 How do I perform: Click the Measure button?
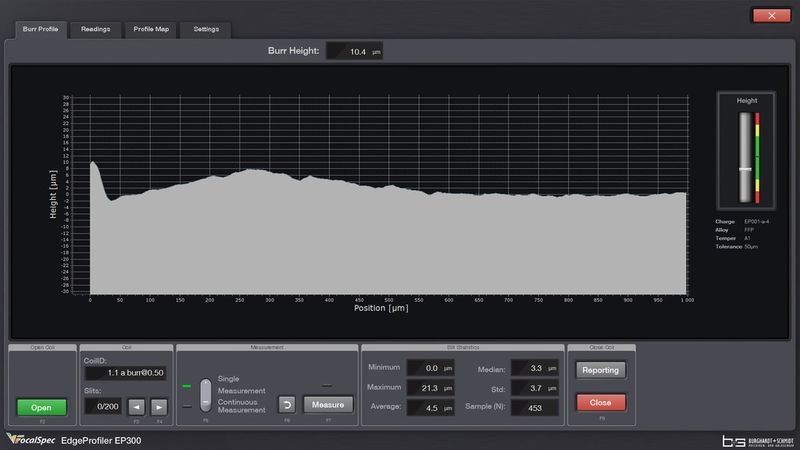(x=328, y=405)
